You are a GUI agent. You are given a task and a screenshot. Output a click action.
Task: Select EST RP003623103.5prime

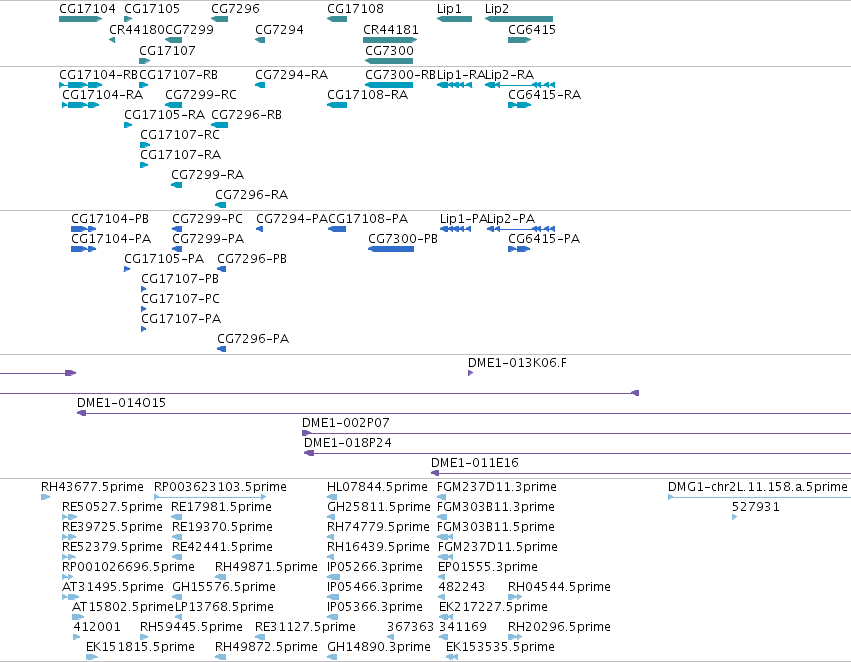pyautogui.click(x=210, y=497)
